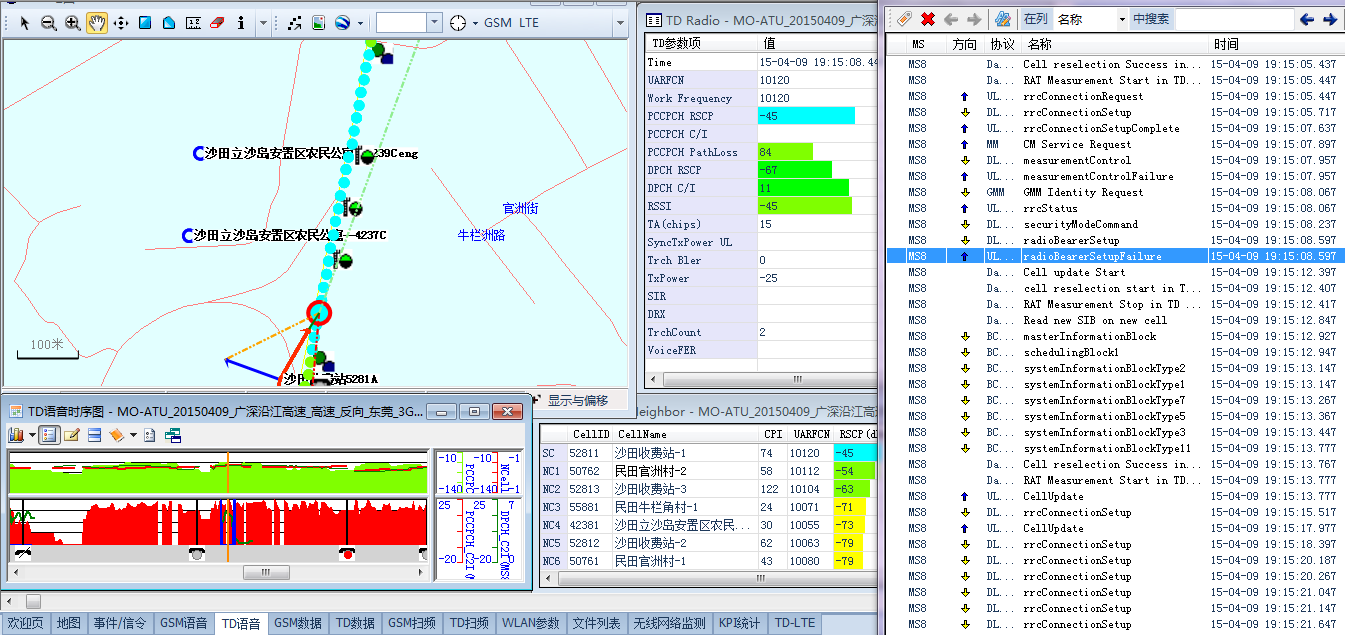Click the red X delete icon
1345x635 pixels.
pos(928,19)
